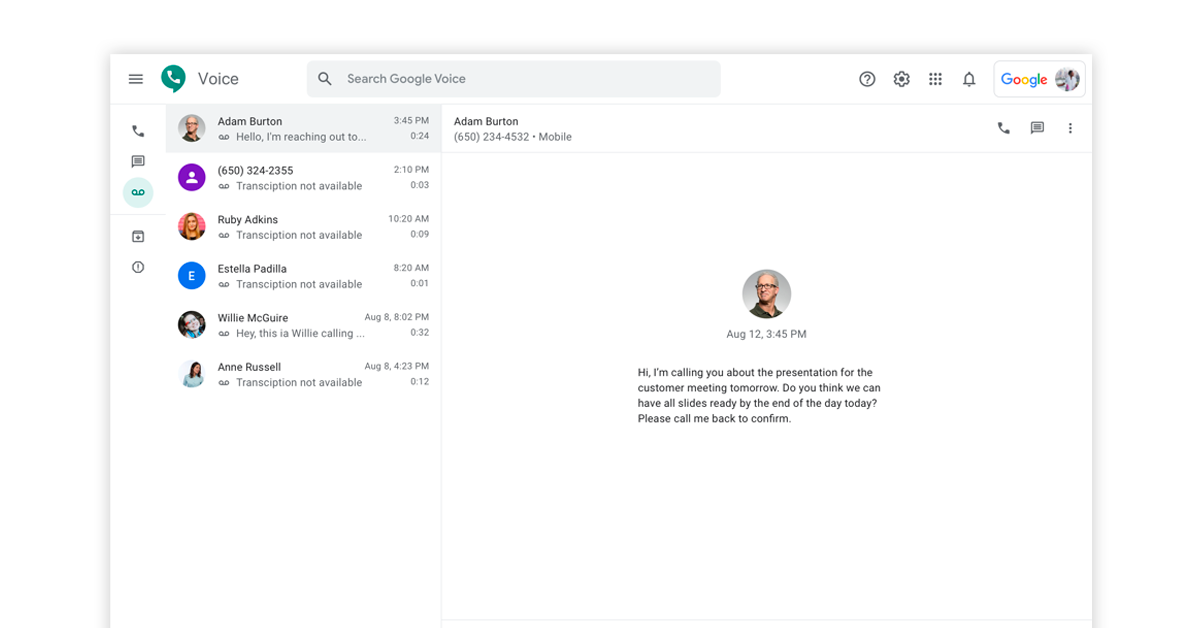Image resolution: width=1200 pixels, height=628 pixels.
Task: Open Settings gear icon
Action: coord(901,79)
